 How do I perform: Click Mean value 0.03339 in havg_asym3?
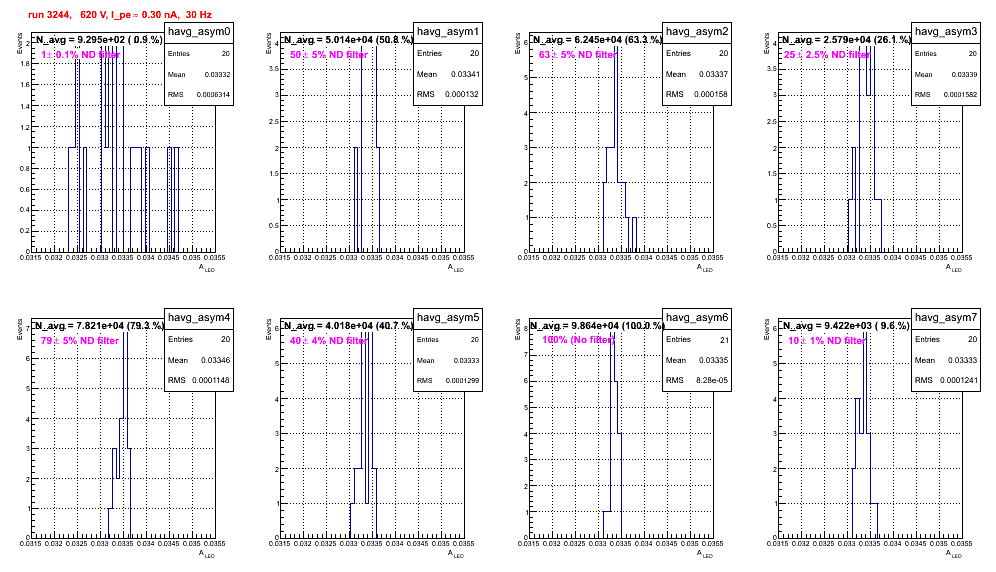964,75
